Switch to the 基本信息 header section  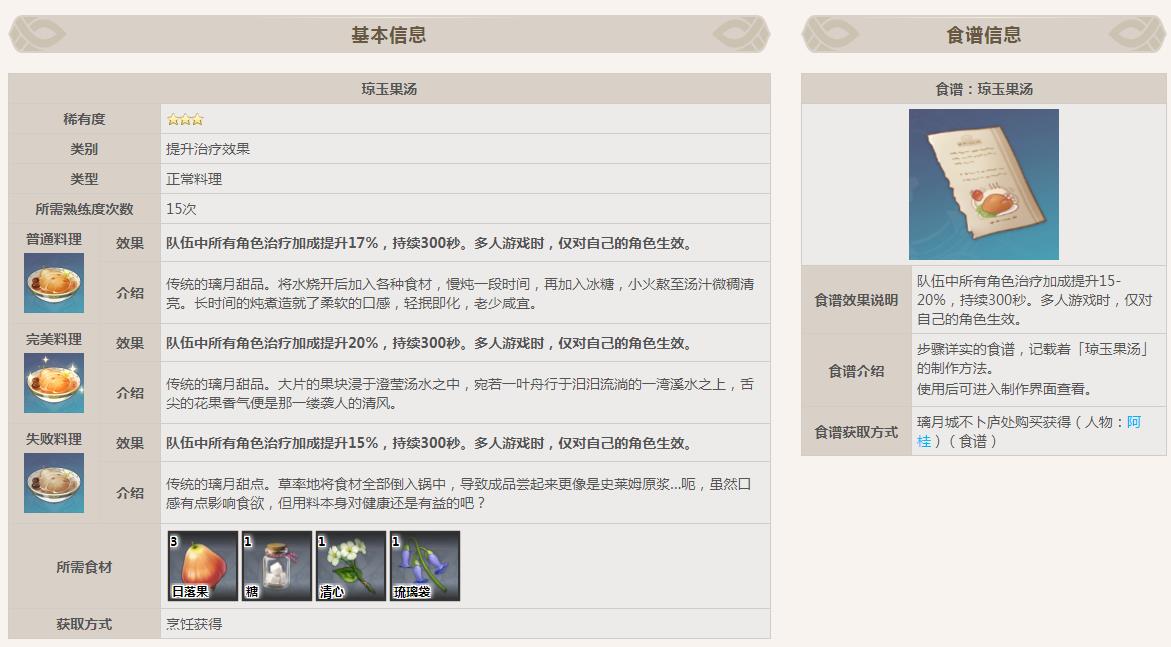[x=389, y=33]
